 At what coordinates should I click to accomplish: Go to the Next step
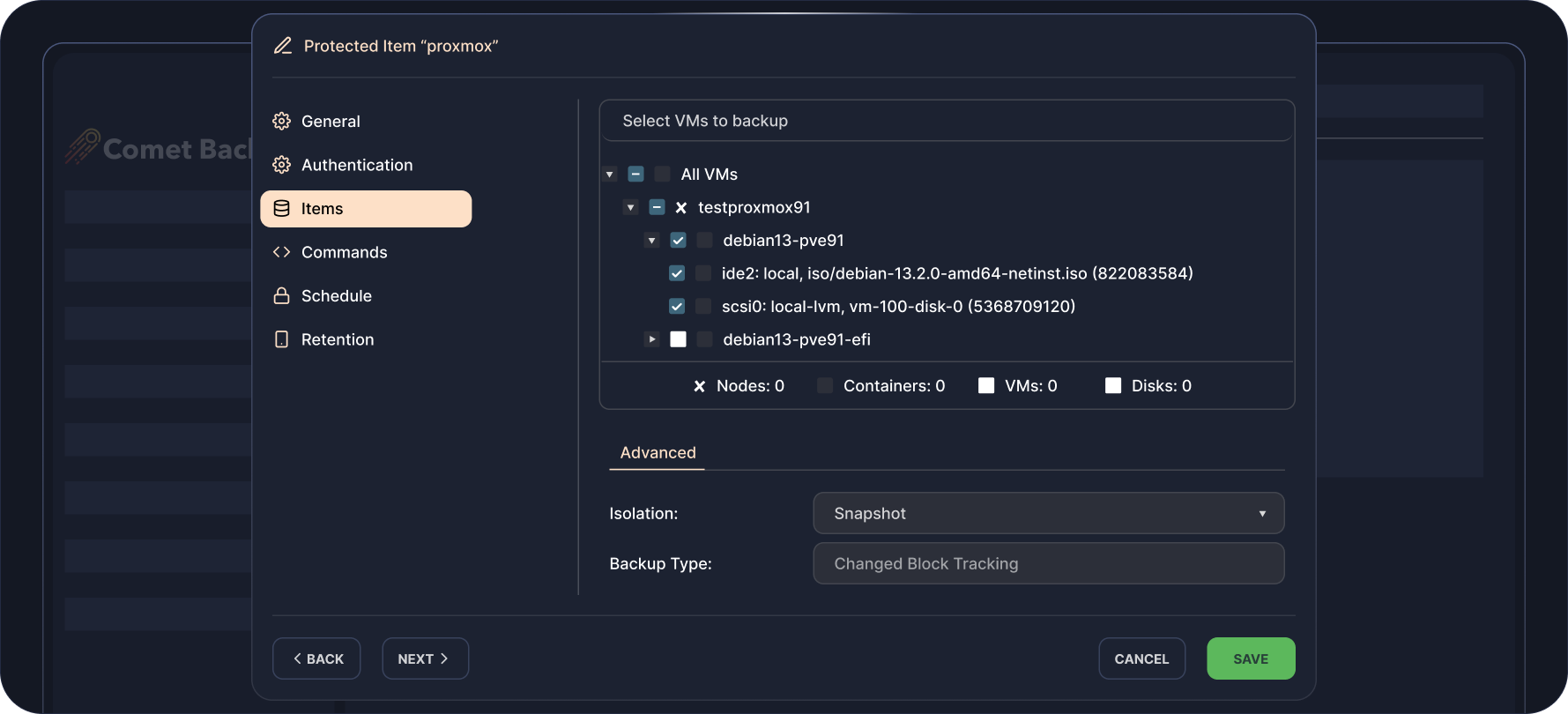(424, 658)
